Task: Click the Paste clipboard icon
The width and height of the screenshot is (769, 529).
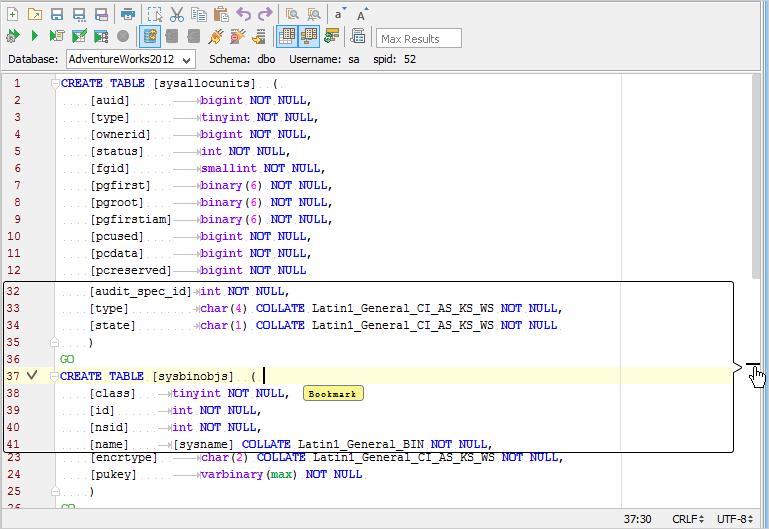Action: pyautogui.click(x=221, y=14)
